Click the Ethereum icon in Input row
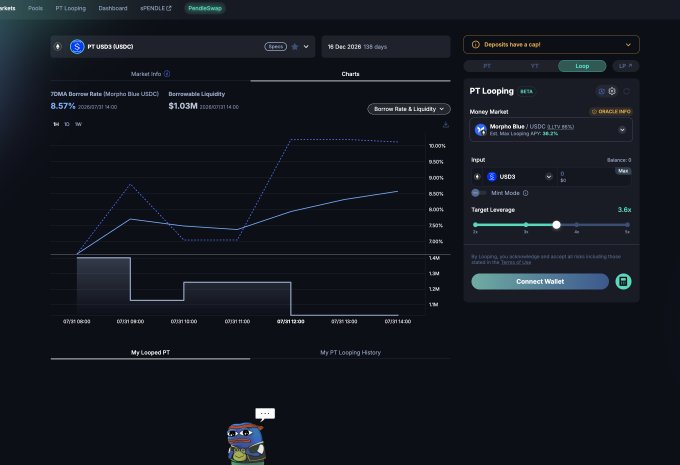Viewport: 680px width, 465px height. click(477, 177)
